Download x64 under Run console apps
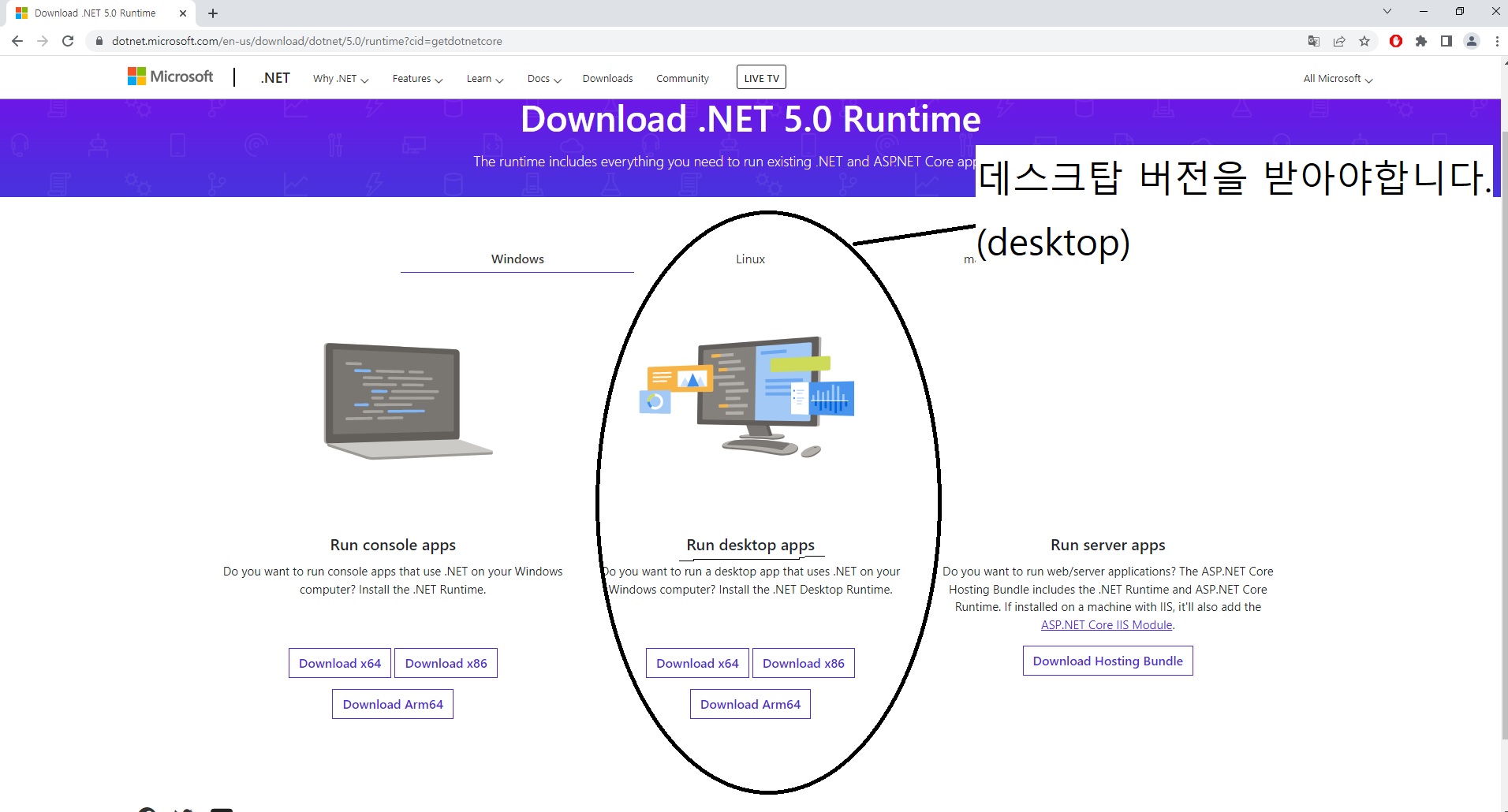Viewport: 1508px width, 812px height. 340,663
